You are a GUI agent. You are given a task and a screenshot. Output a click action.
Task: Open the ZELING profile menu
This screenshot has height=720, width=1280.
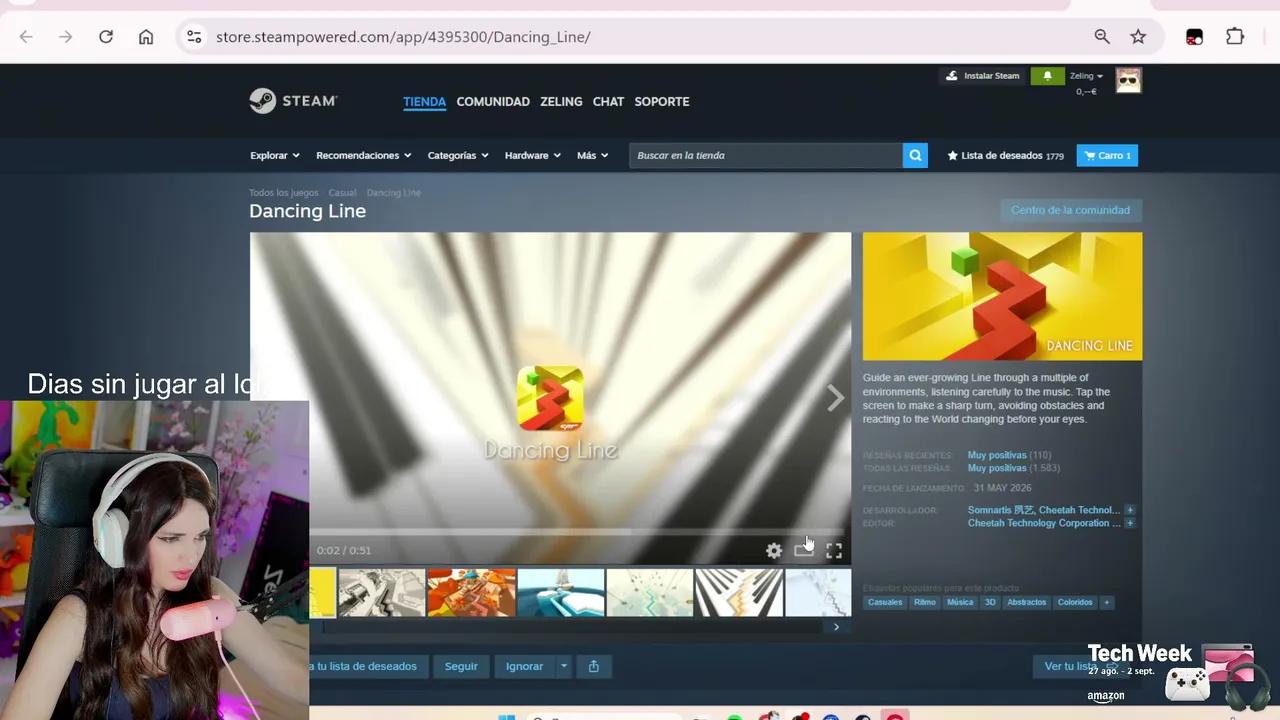(561, 101)
